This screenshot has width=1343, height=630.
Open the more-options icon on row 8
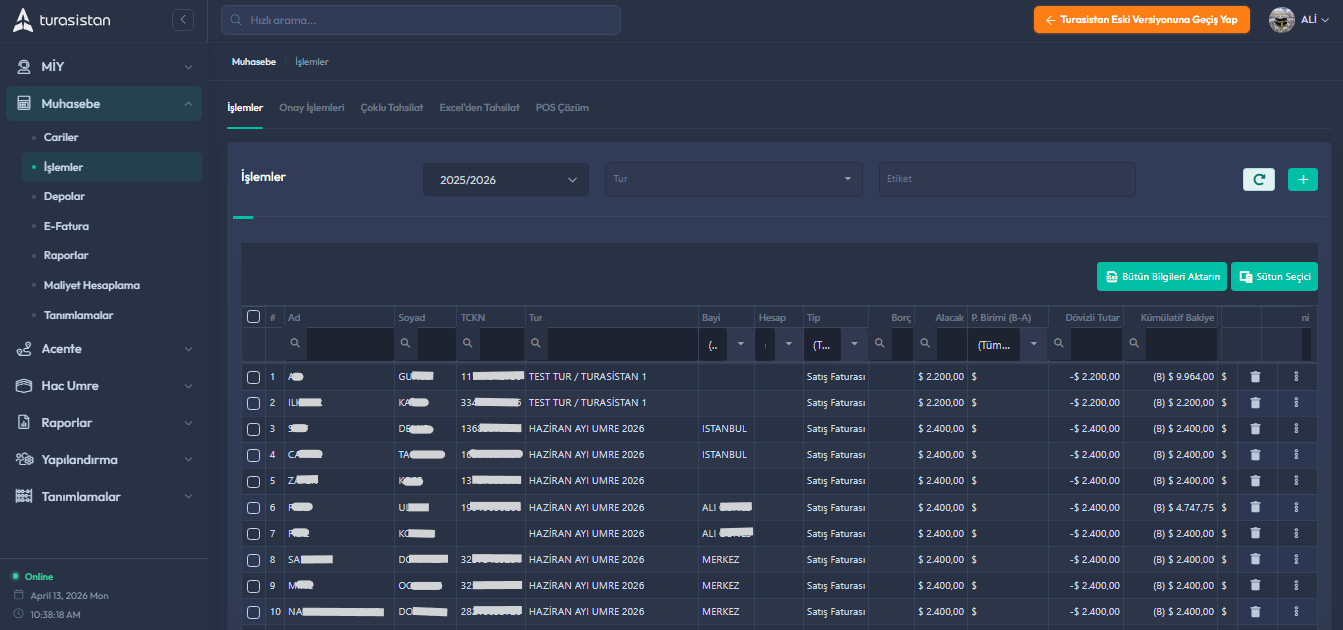click(1296, 559)
